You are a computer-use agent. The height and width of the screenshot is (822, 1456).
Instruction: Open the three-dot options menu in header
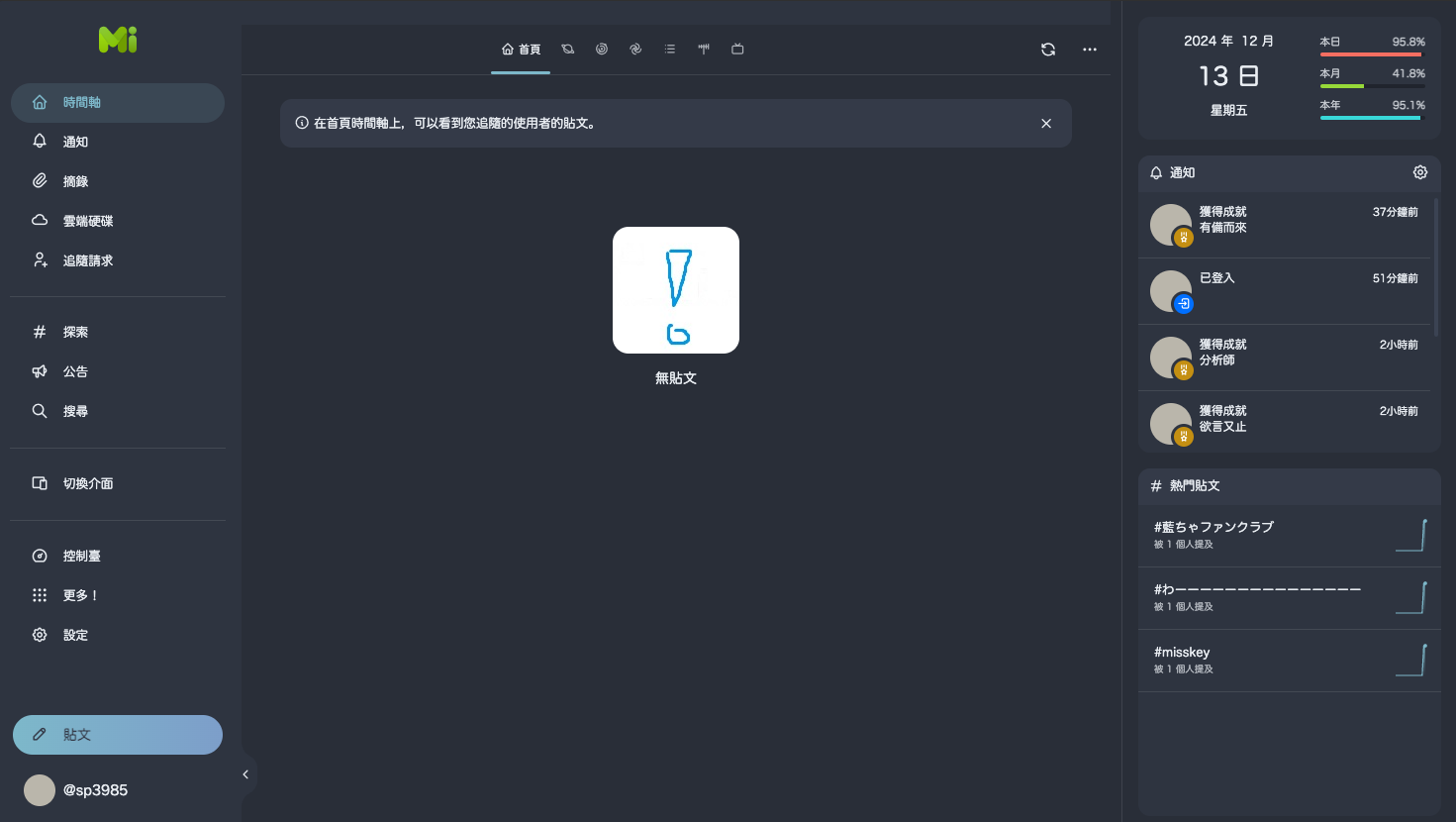[1090, 50]
